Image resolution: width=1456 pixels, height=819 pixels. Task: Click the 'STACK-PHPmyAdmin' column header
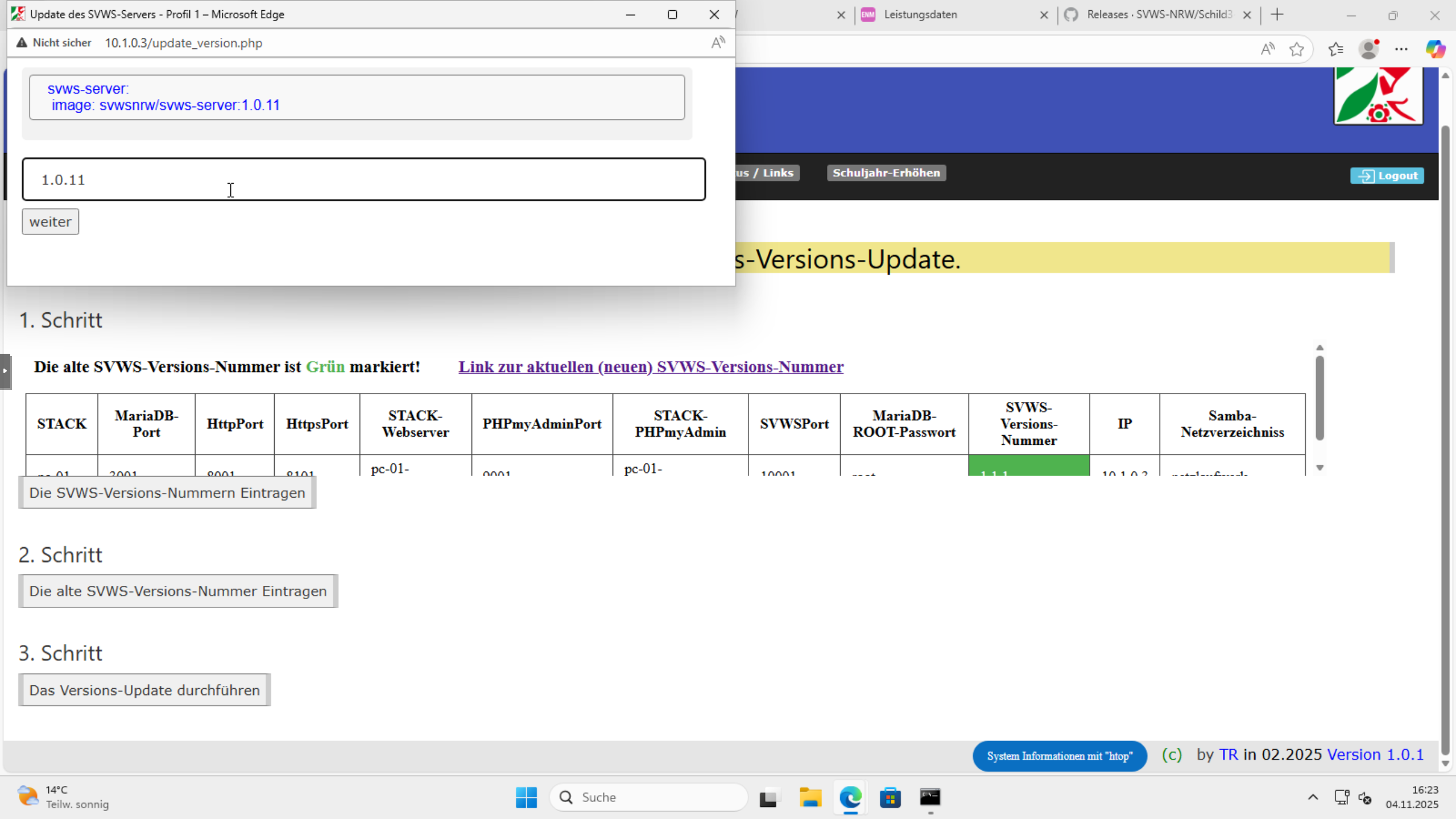681,424
